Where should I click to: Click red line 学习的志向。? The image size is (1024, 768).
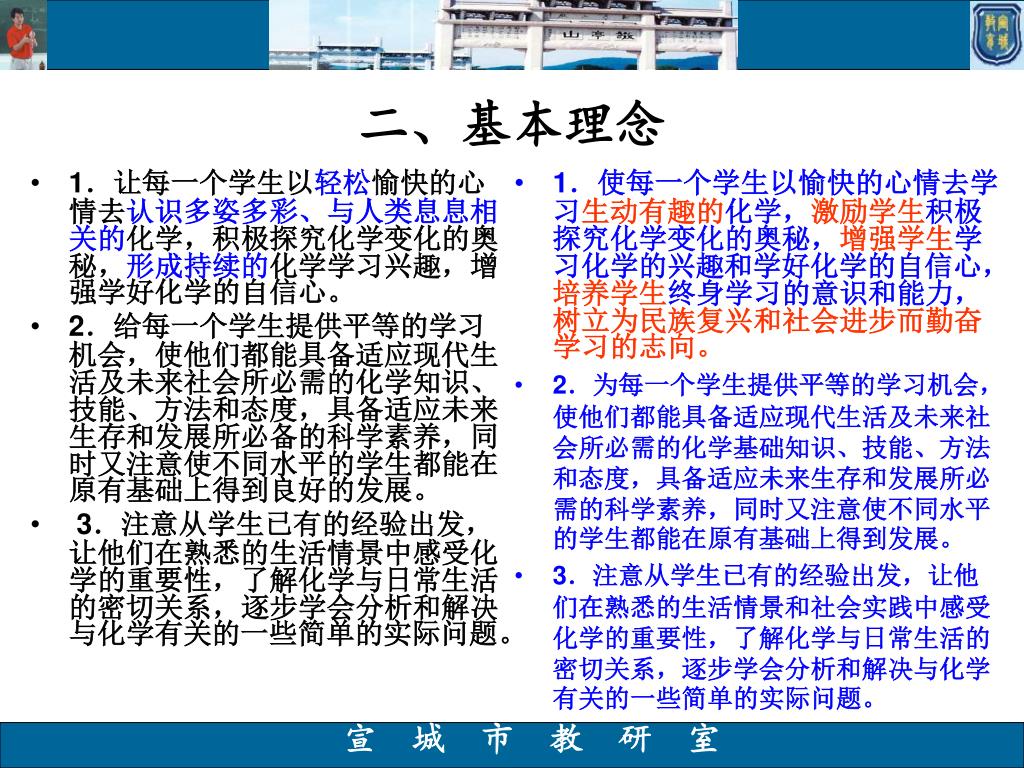coord(632,347)
